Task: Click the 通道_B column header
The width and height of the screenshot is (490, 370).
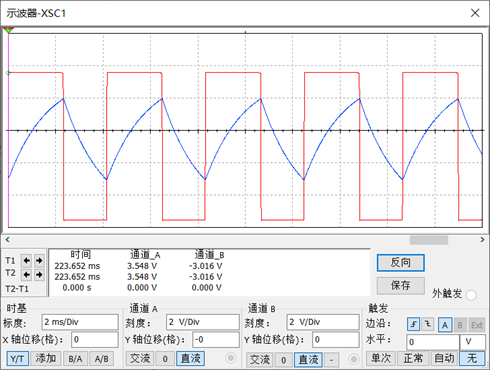Action: click(209, 255)
